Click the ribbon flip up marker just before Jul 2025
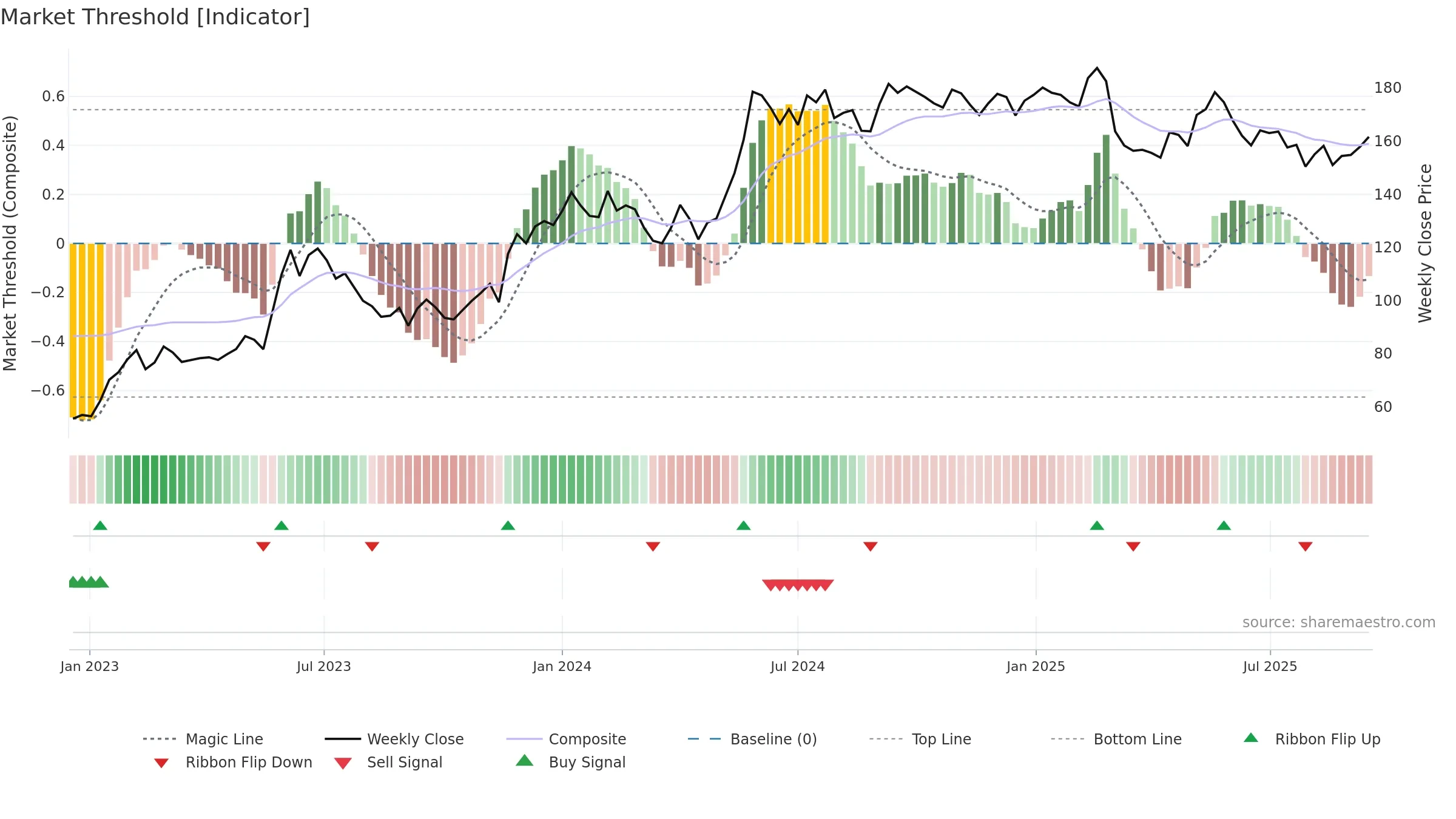Image resolution: width=1456 pixels, height=819 pixels. point(1224,525)
